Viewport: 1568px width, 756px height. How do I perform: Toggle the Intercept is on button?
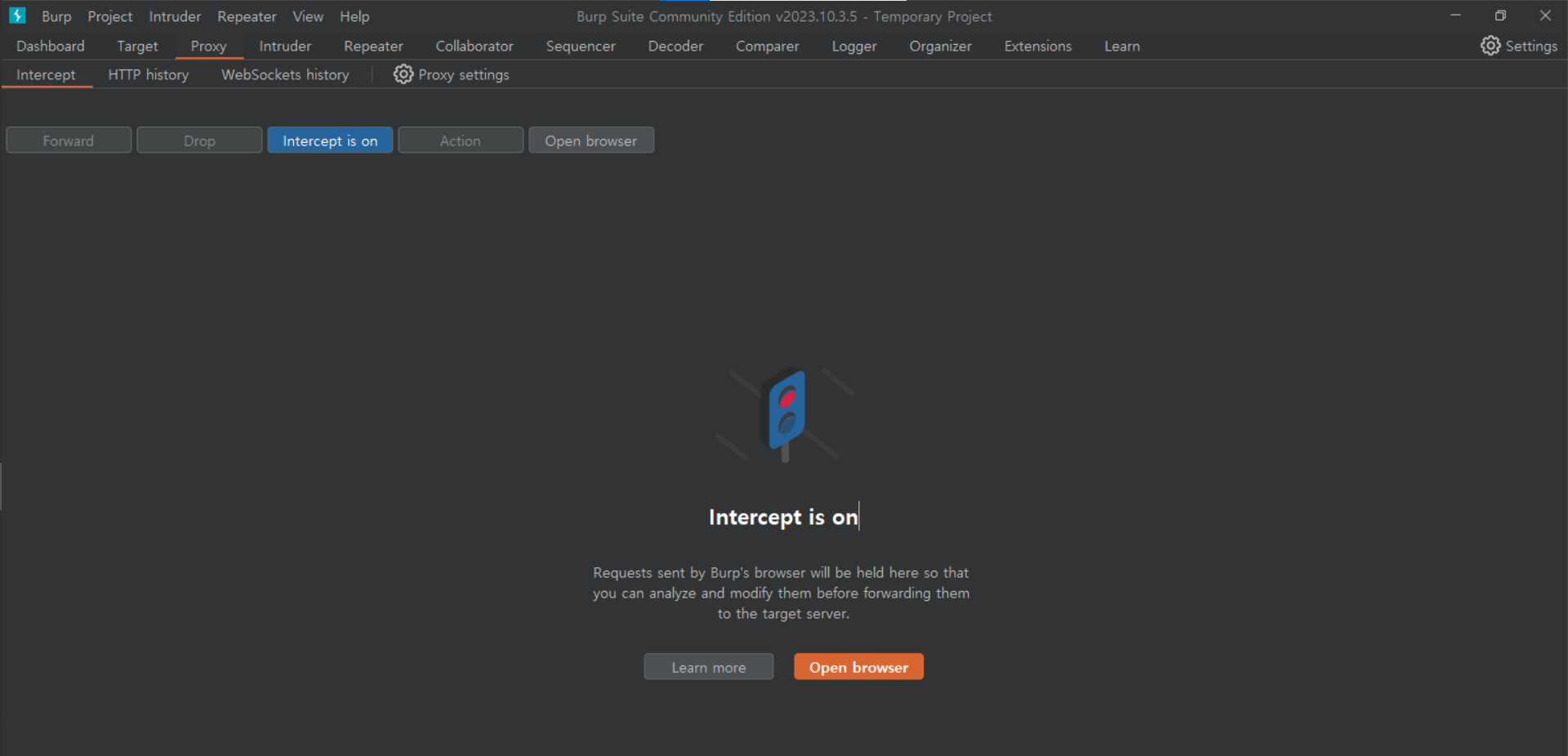[x=330, y=140]
